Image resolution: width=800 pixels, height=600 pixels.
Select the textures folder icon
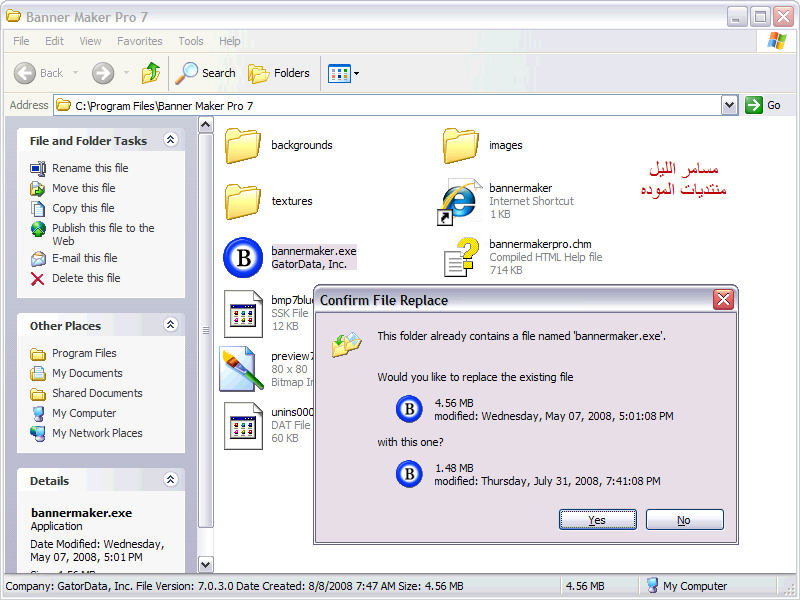pyautogui.click(x=242, y=202)
